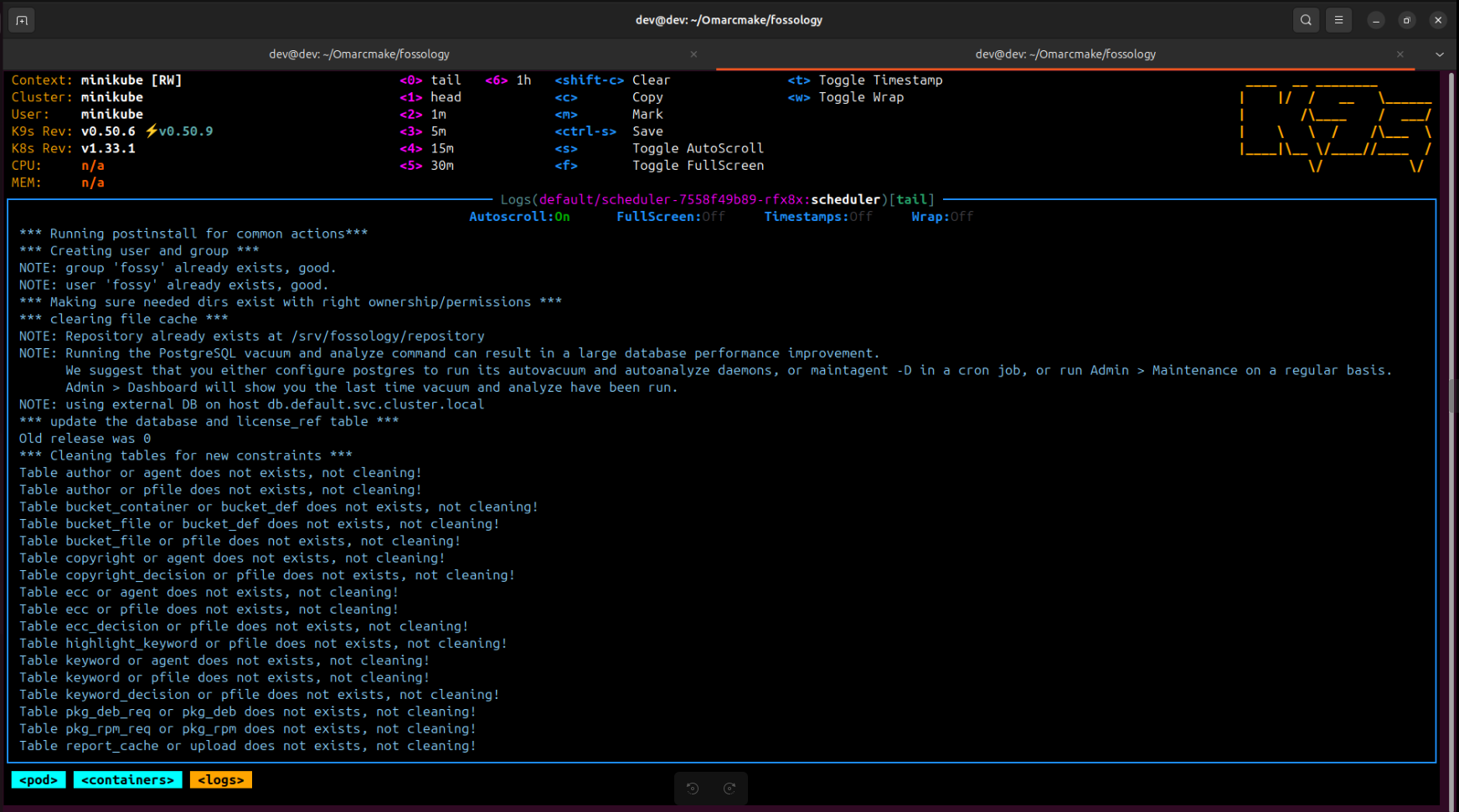Image resolution: width=1459 pixels, height=812 pixels.
Task: Select the <logs> breadcrumb
Action: point(220,780)
